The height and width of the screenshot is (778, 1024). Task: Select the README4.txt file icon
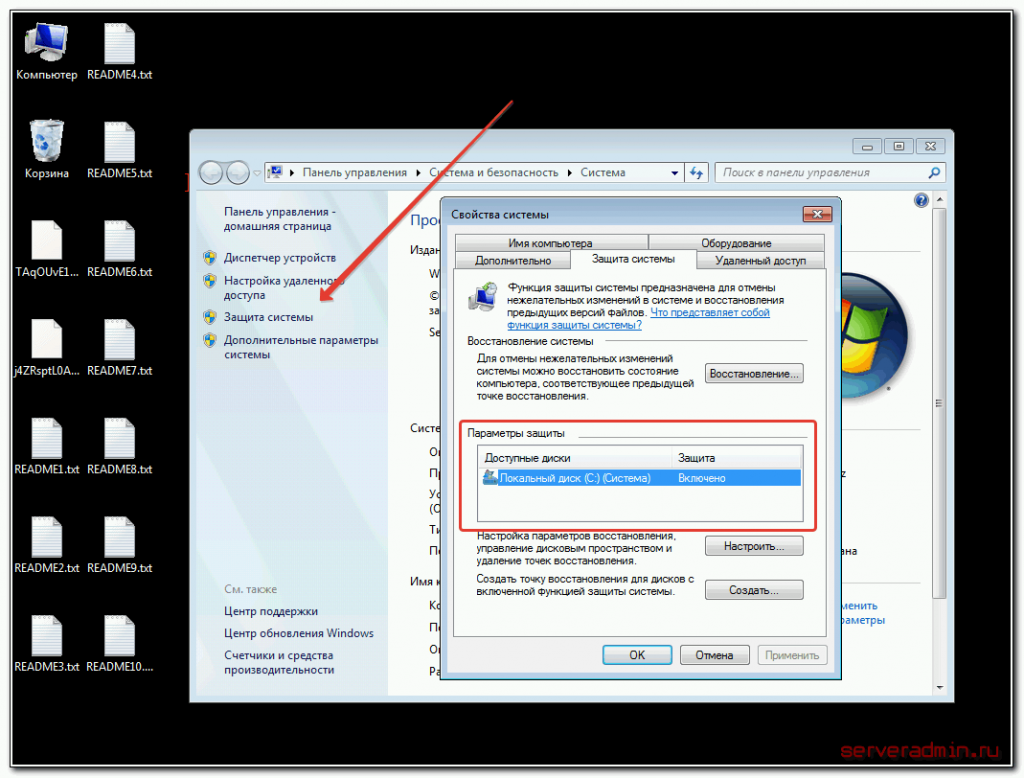[119, 48]
